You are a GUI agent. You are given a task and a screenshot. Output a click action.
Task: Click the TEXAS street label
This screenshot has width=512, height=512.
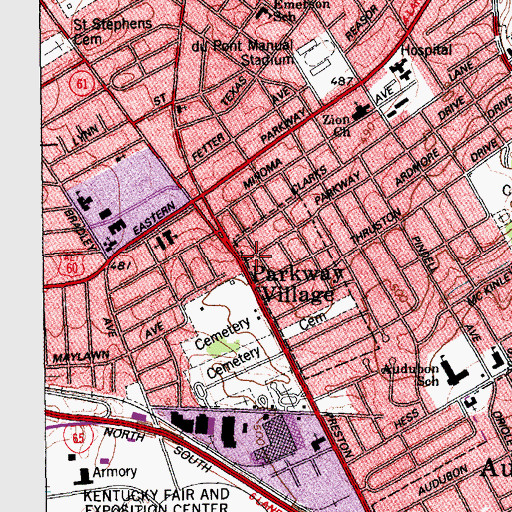pyautogui.click(x=234, y=91)
